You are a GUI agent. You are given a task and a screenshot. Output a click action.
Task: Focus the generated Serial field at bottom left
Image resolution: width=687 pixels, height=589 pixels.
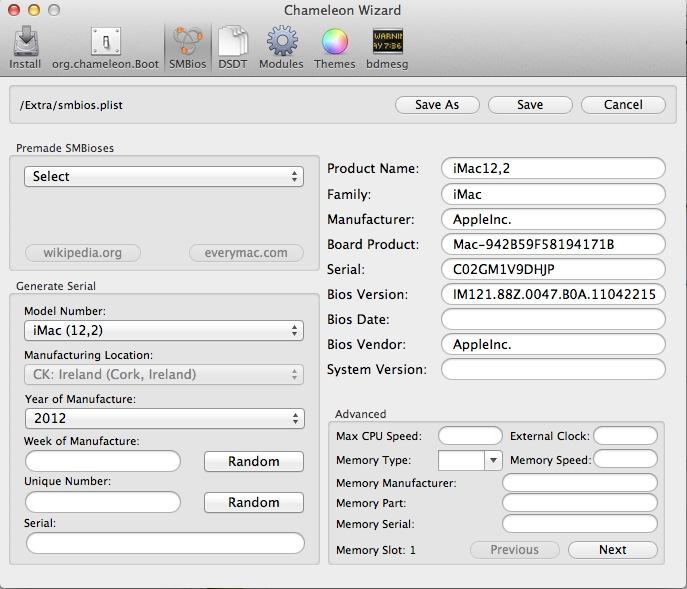pos(165,543)
